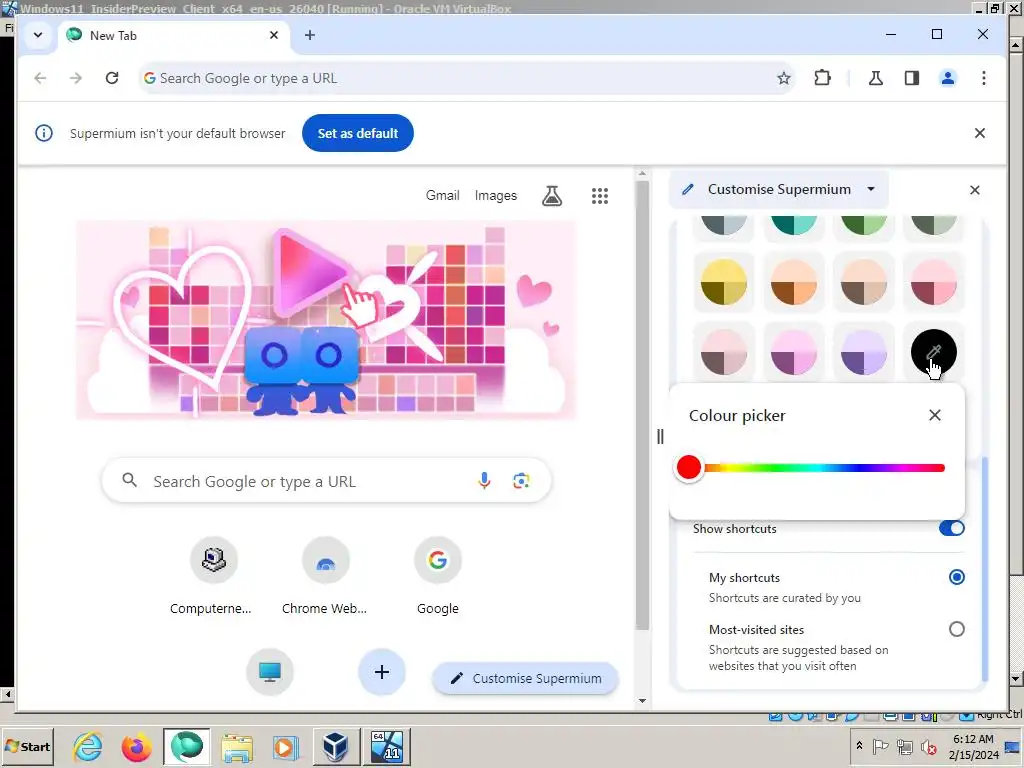Close the Colour picker popup
Screen dimensions: 1024x768
click(935, 415)
